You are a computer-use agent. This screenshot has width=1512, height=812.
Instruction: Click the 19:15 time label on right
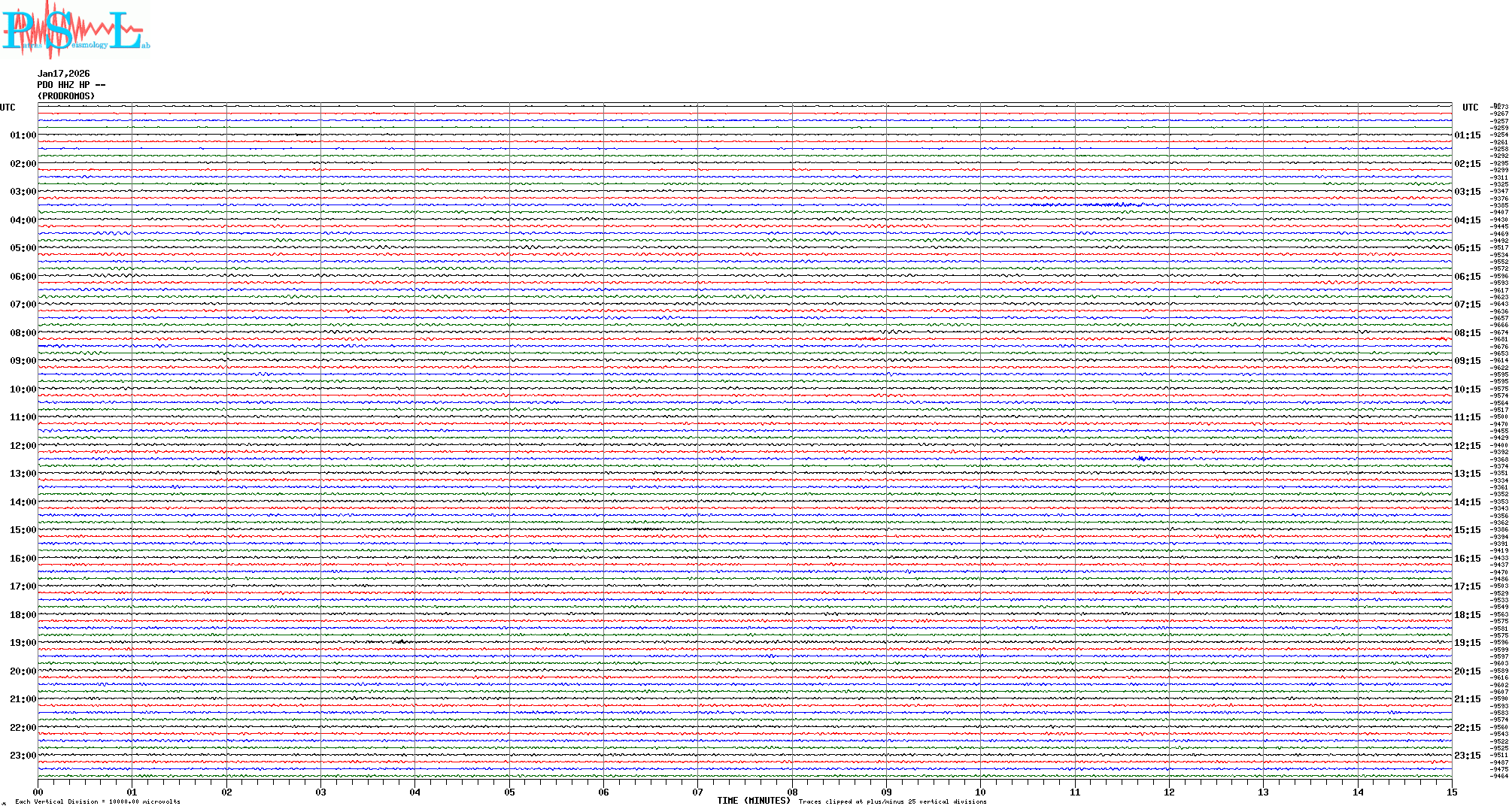tap(1468, 643)
